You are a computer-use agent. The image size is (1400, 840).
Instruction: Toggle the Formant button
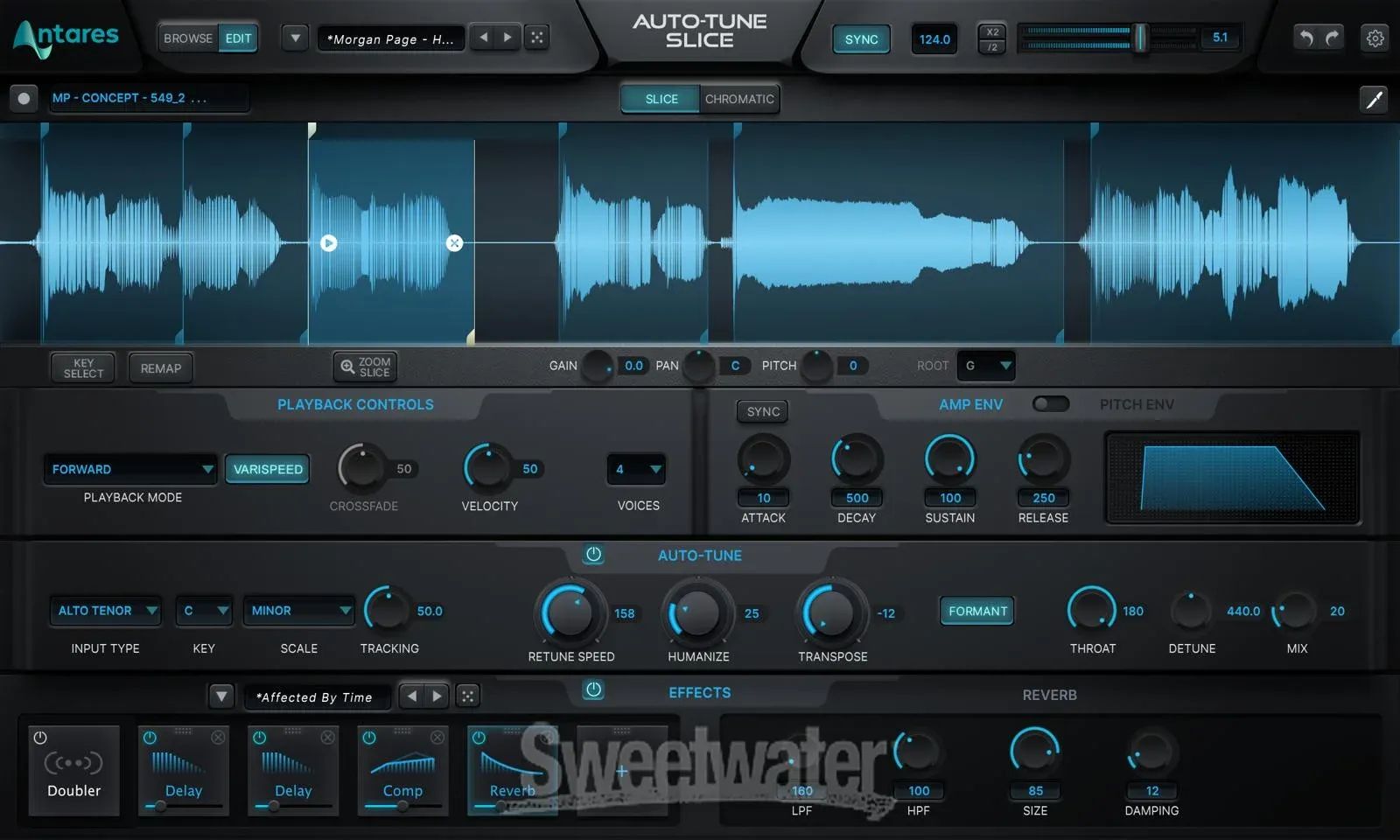tap(977, 611)
